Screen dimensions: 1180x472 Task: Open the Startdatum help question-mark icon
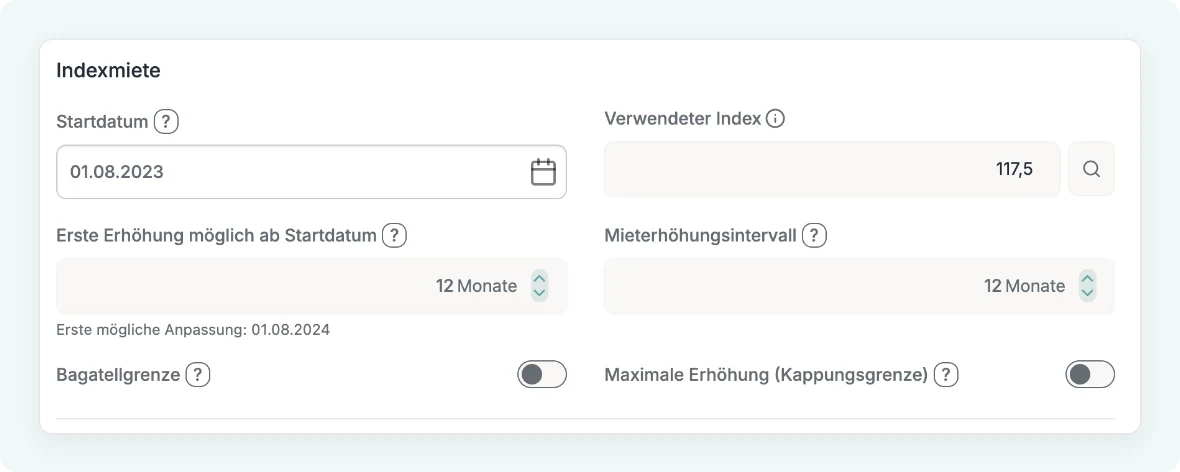click(x=166, y=121)
